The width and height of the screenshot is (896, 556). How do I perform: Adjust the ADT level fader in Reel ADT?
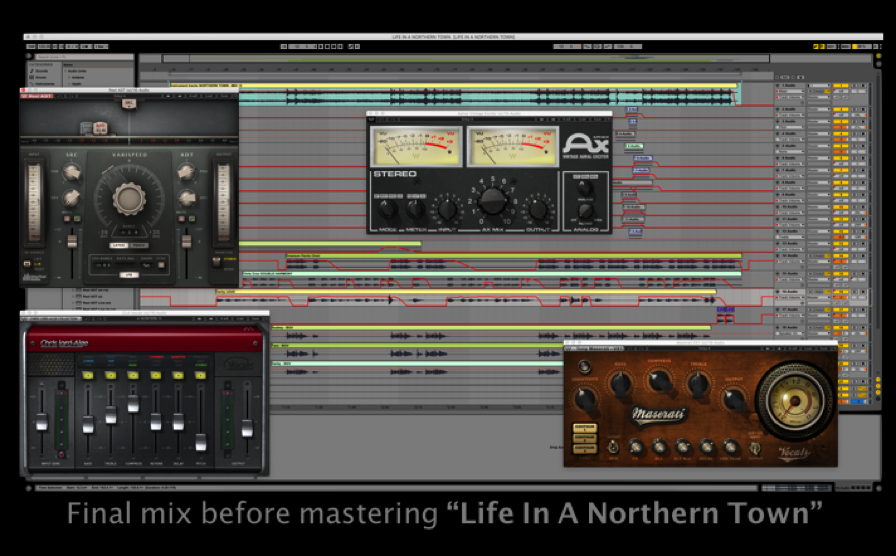click(186, 241)
